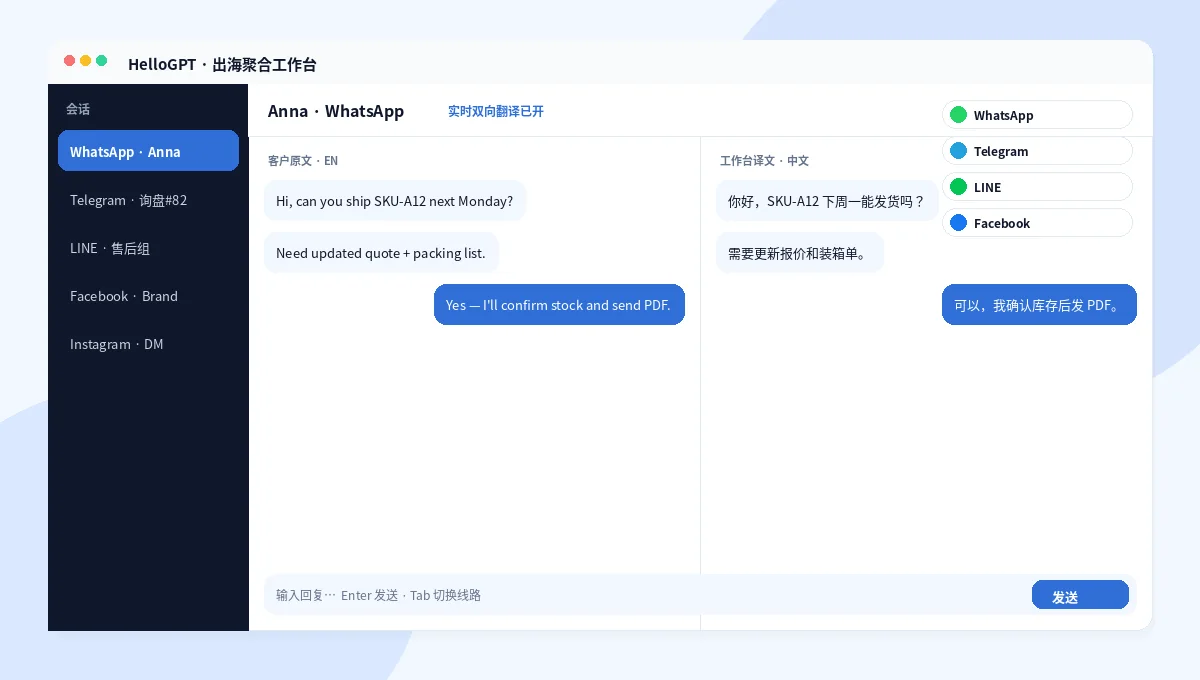Click the translated message 你好，SKU-A12 下周一能发货吗？
This screenshot has width=1200, height=680.
click(827, 200)
